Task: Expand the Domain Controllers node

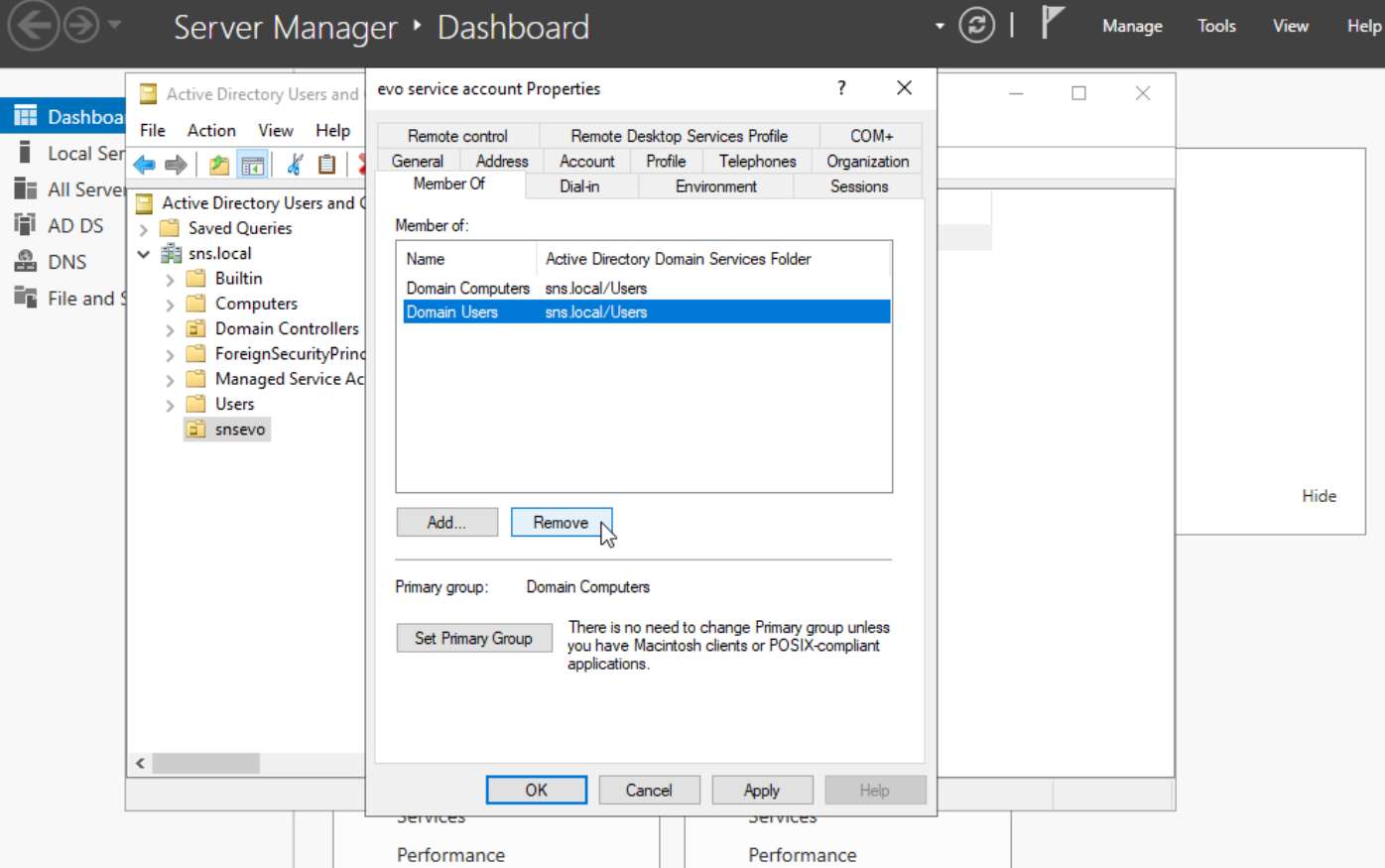Action: (x=170, y=329)
